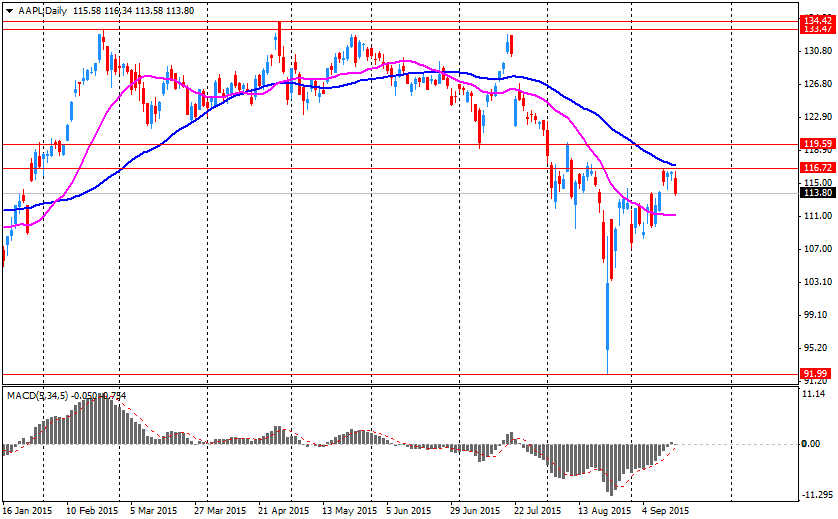Click the 10 Feb 2015 date label
838x519 pixels.
92,510
